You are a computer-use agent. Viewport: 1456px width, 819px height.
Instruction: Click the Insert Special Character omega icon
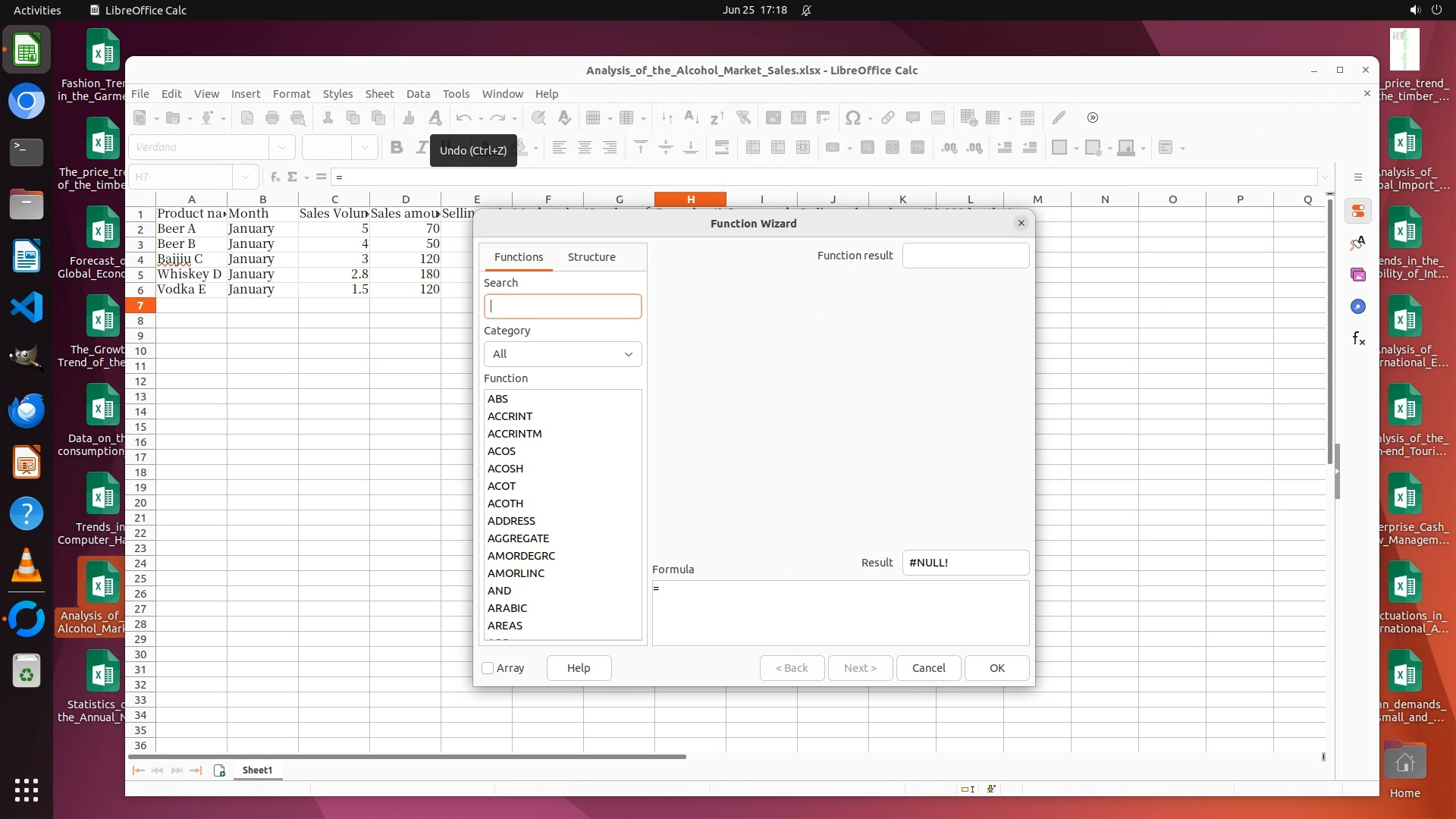[x=852, y=118]
